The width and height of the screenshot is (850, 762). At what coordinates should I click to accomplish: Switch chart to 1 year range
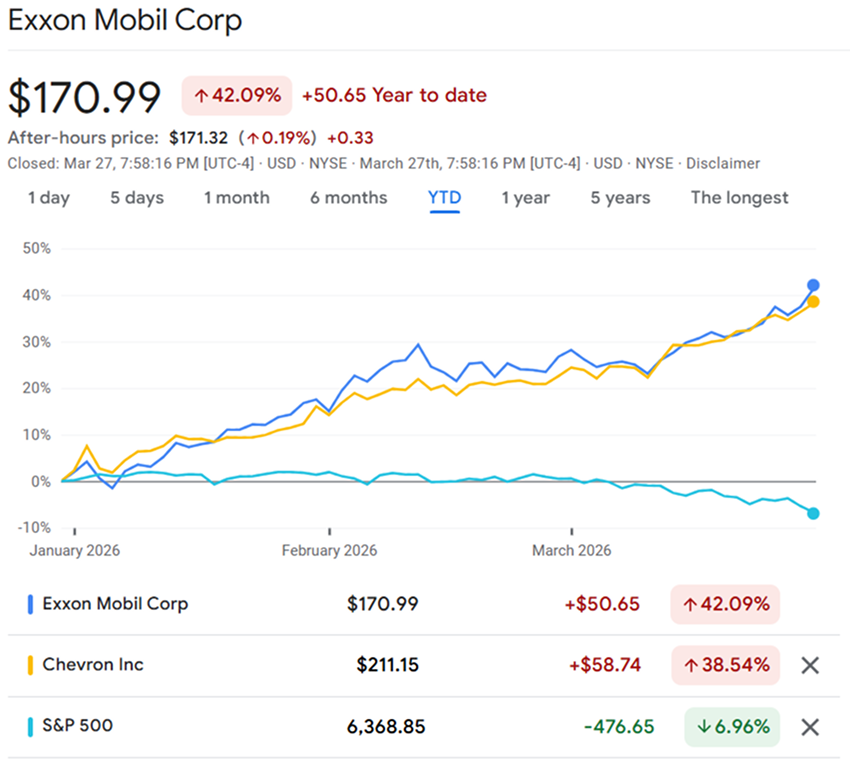point(526,198)
